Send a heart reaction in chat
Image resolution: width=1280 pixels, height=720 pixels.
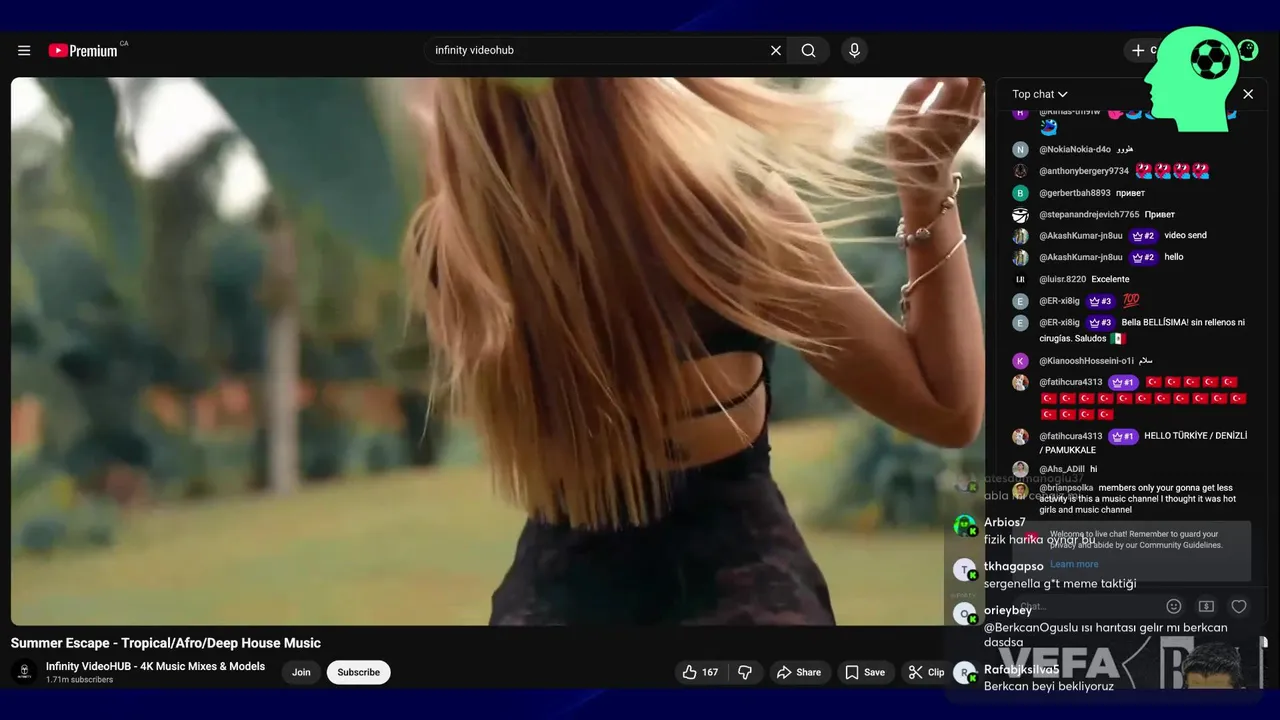tap(1239, 606)
